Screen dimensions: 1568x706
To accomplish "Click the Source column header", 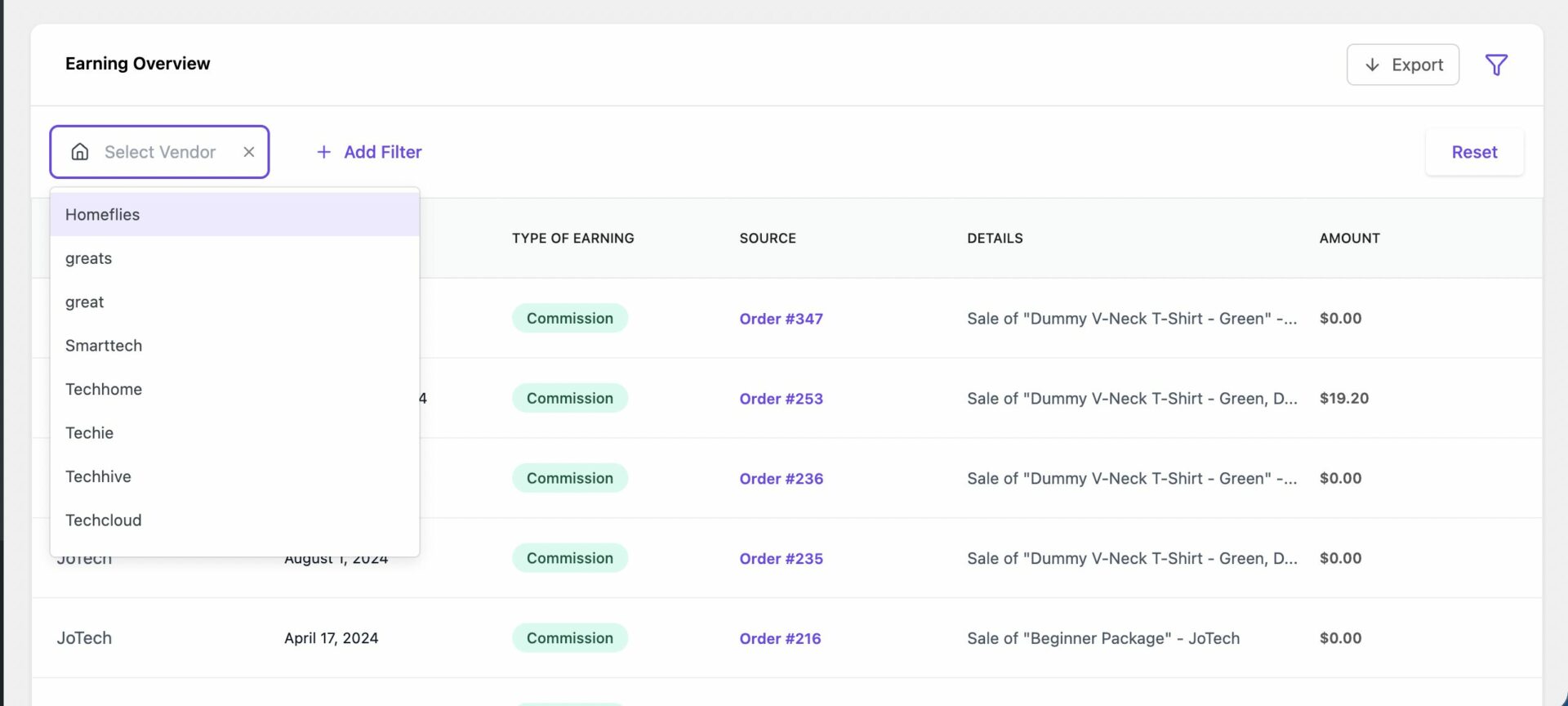I will [x=768, y=239].
